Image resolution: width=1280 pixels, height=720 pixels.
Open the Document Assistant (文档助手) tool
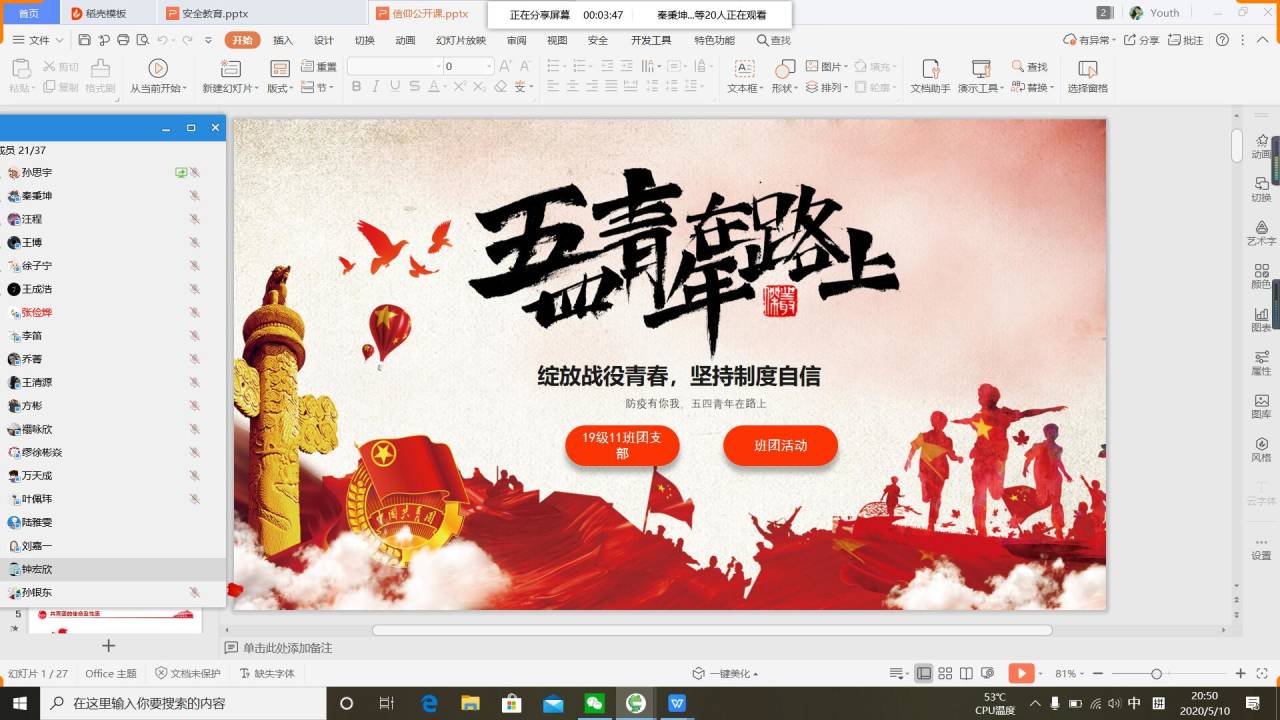[x=930, y=68]
